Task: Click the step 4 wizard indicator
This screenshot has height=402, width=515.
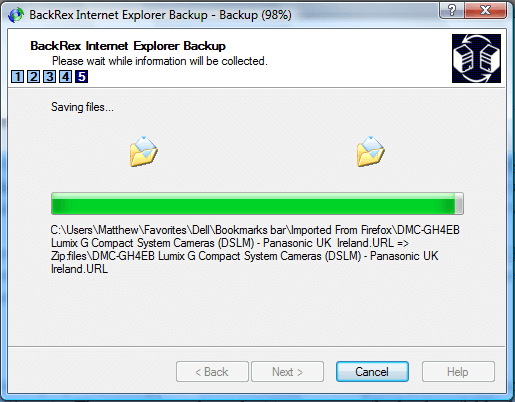Action: click(x=66, y=77)
